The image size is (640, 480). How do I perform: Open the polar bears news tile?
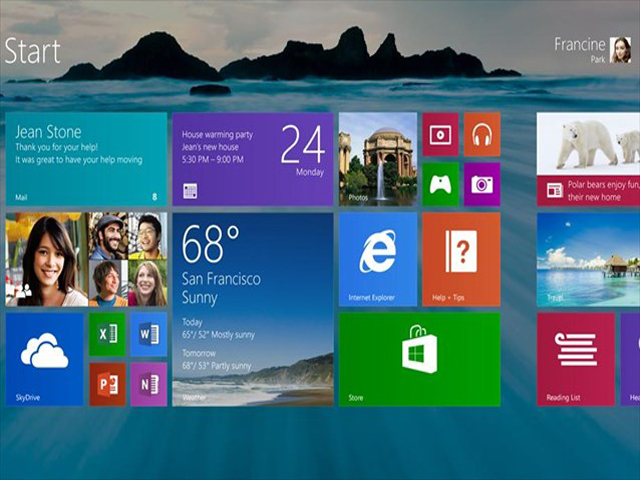click(588, 159)
